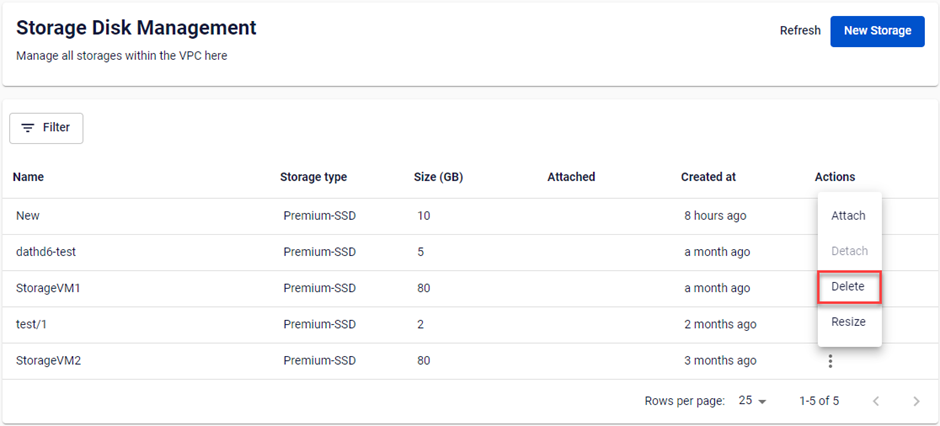Select Resize from the actions menu

coord(848,322)
